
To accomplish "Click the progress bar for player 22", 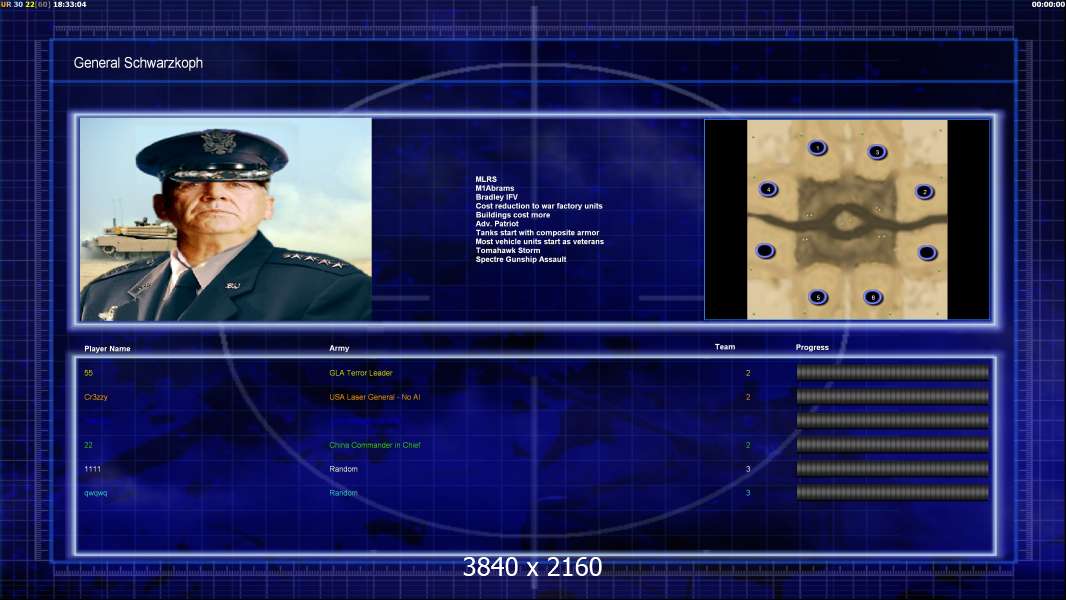I will coord(892,444).
